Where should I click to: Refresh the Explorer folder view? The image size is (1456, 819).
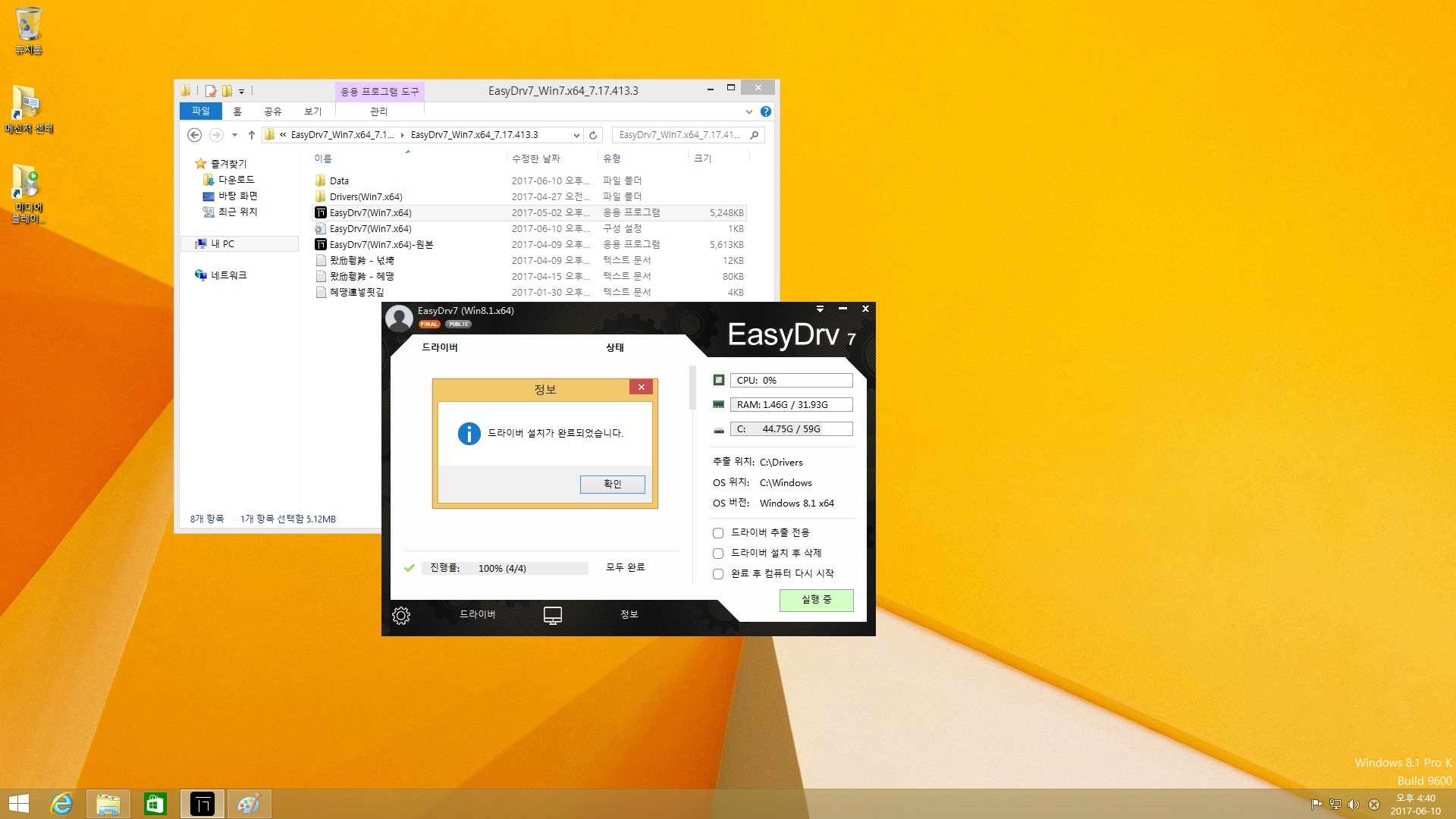coord(594,135)
